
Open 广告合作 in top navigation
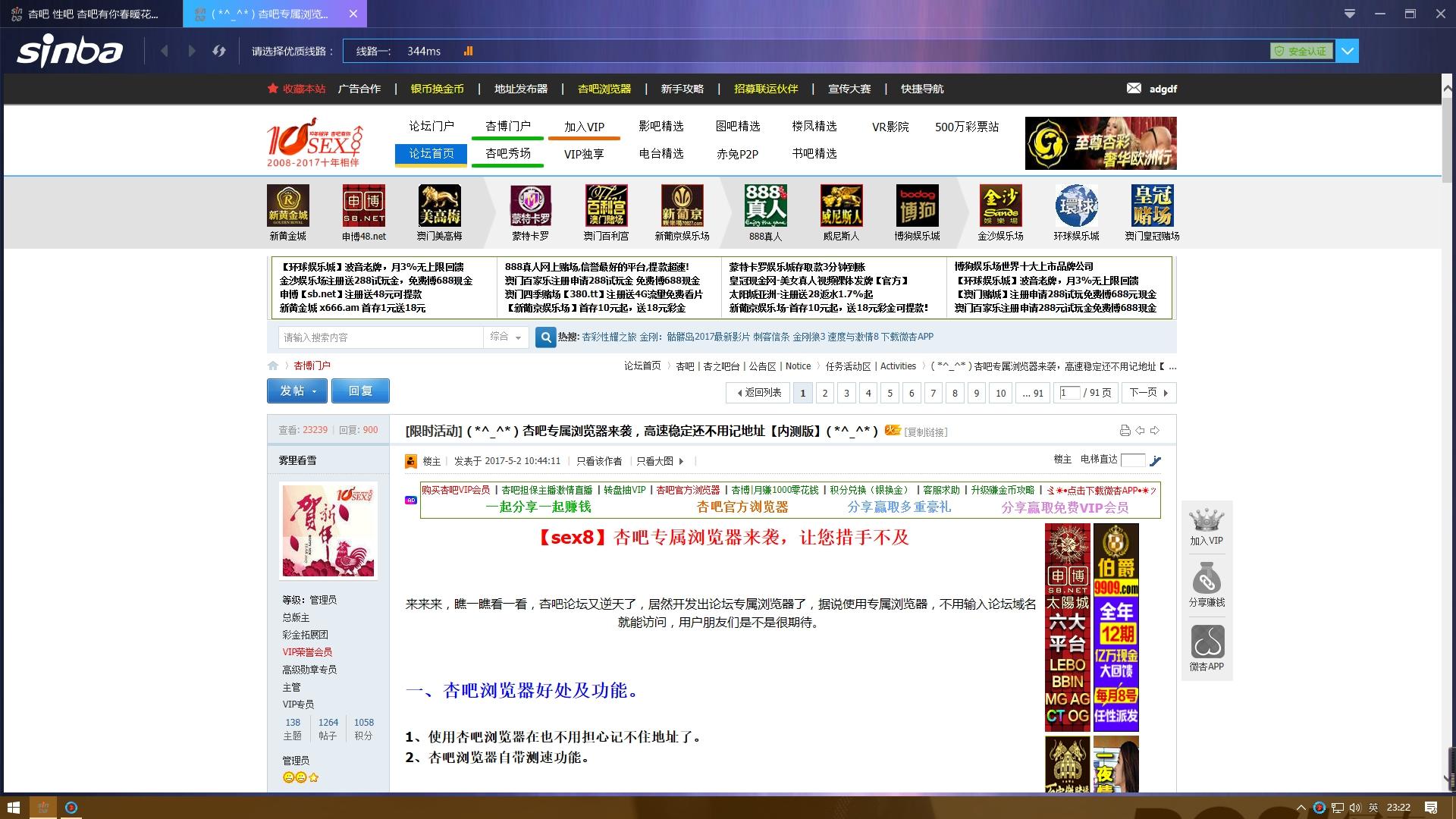[359, 89]
